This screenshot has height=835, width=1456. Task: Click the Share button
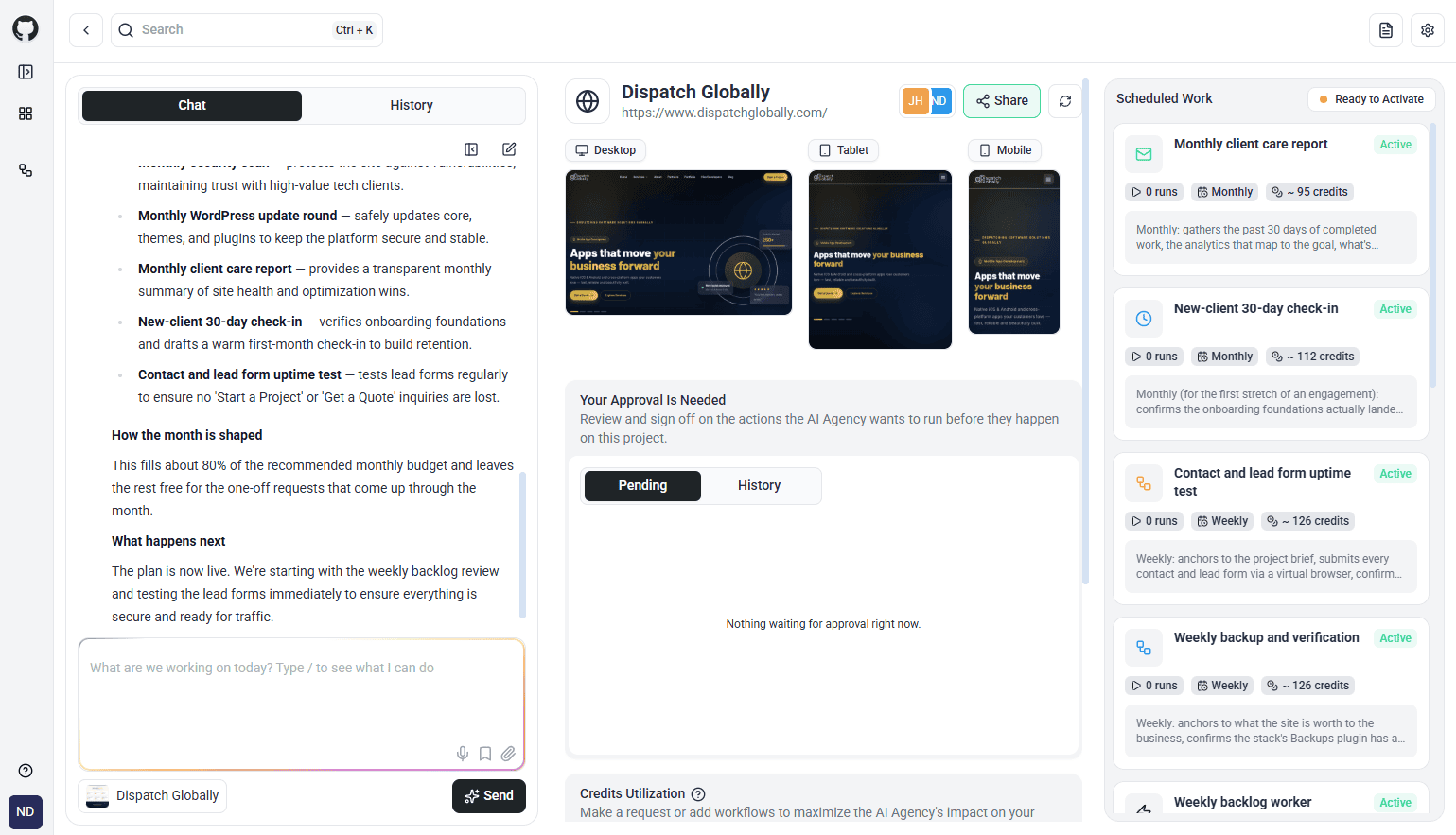pos(1002,101)
